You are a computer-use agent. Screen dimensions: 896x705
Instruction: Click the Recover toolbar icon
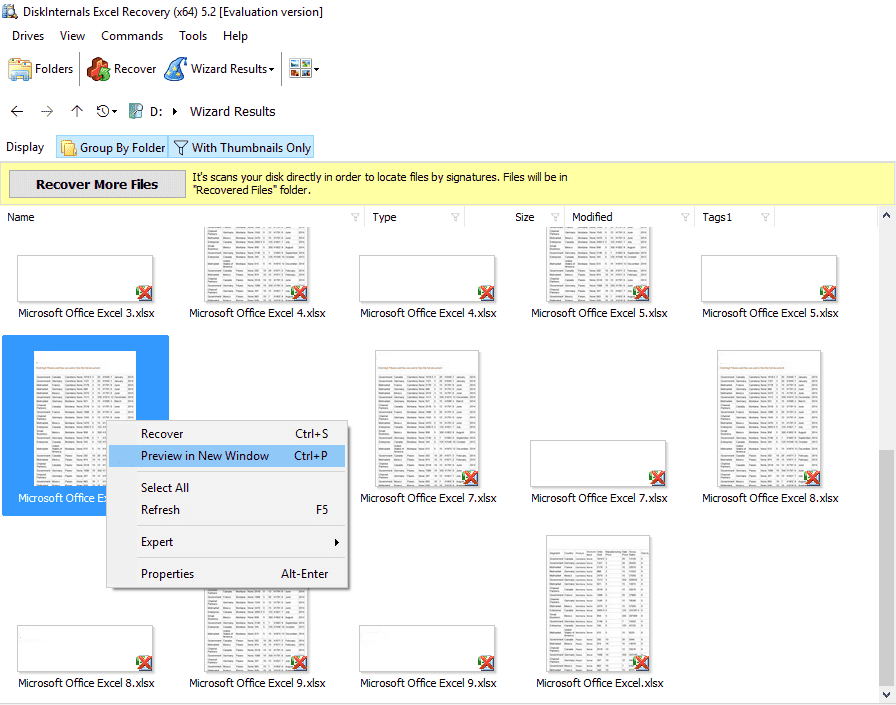(99, 69)
